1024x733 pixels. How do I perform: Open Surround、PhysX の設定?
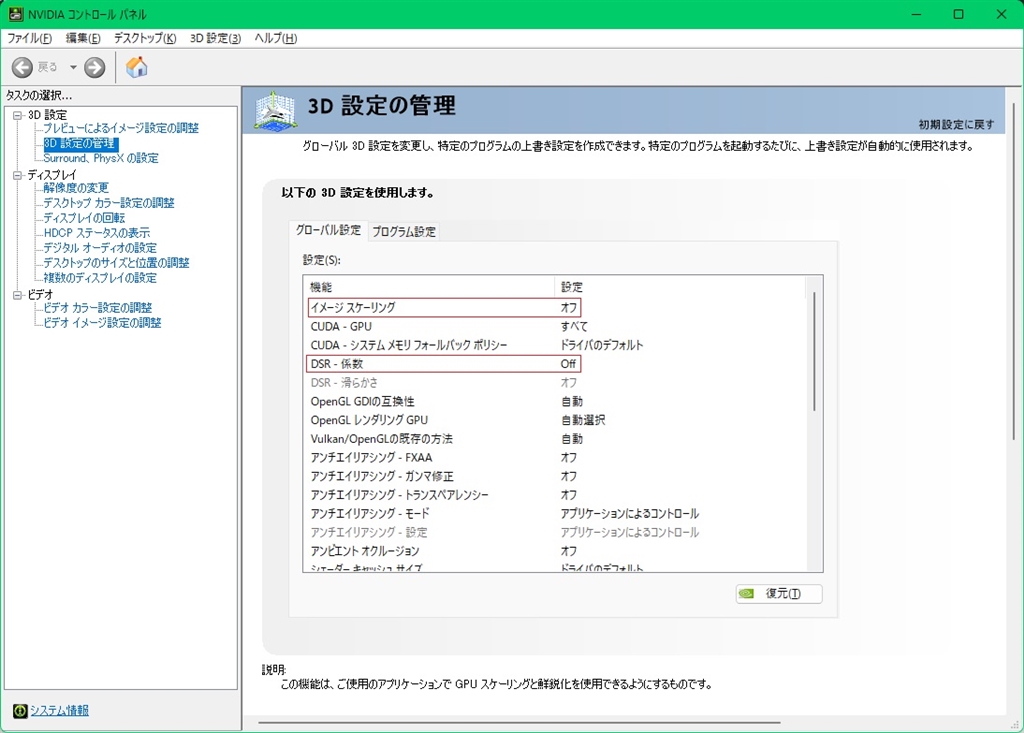click(101, 158)
